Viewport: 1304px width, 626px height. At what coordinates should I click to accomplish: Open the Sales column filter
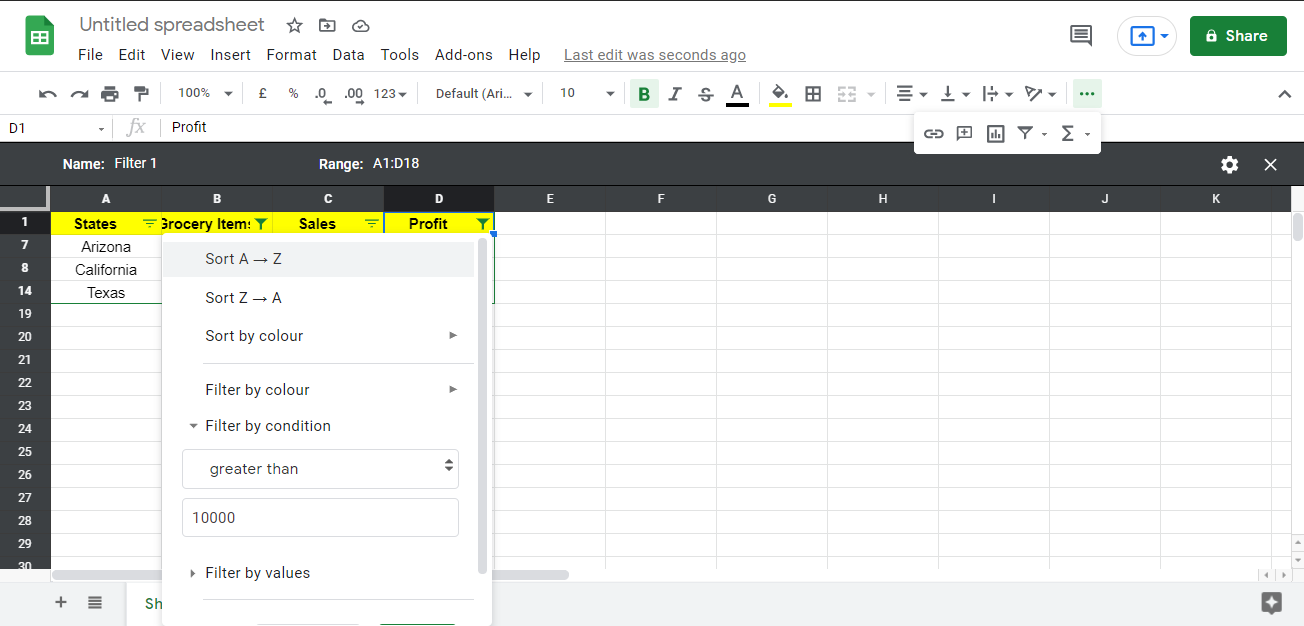372,224
